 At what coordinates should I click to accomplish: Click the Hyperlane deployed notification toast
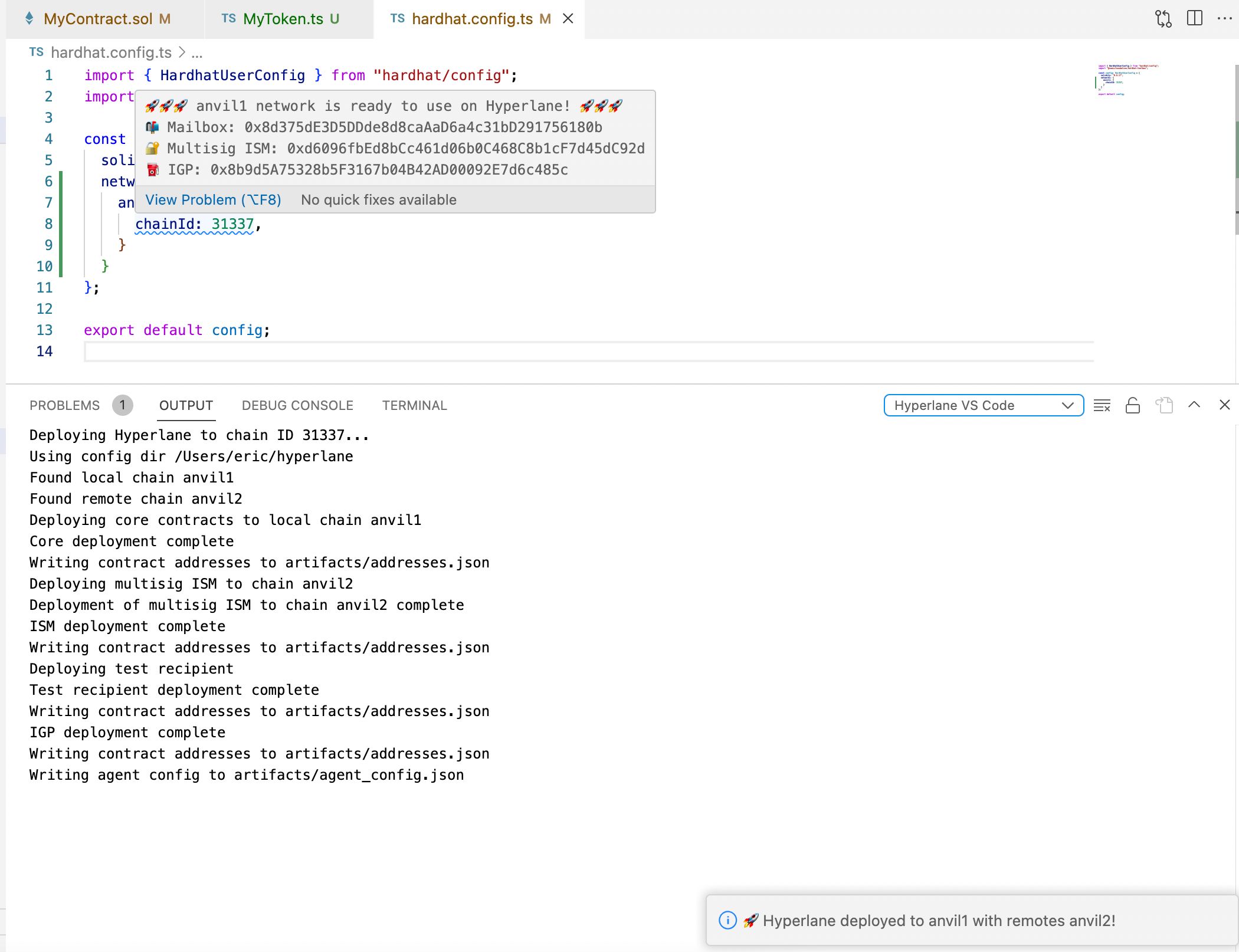pyautogui.click(x=972, y=920)
